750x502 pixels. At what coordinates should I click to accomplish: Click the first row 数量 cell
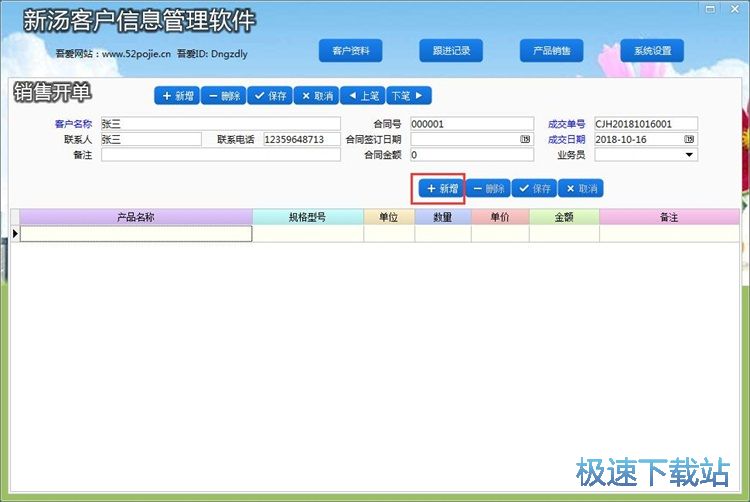[x=443, y=233]
